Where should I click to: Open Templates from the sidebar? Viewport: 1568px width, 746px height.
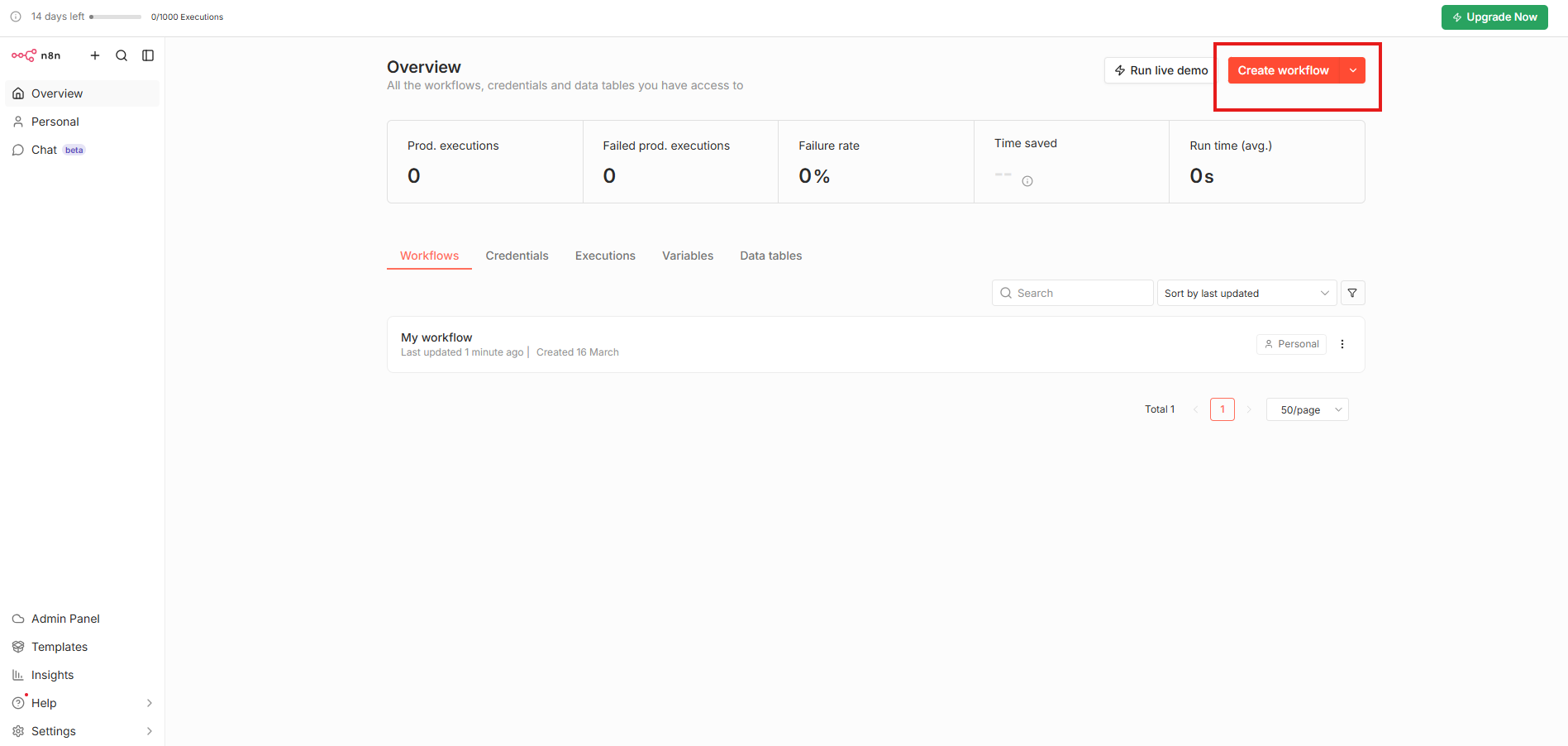click(60, 647)
